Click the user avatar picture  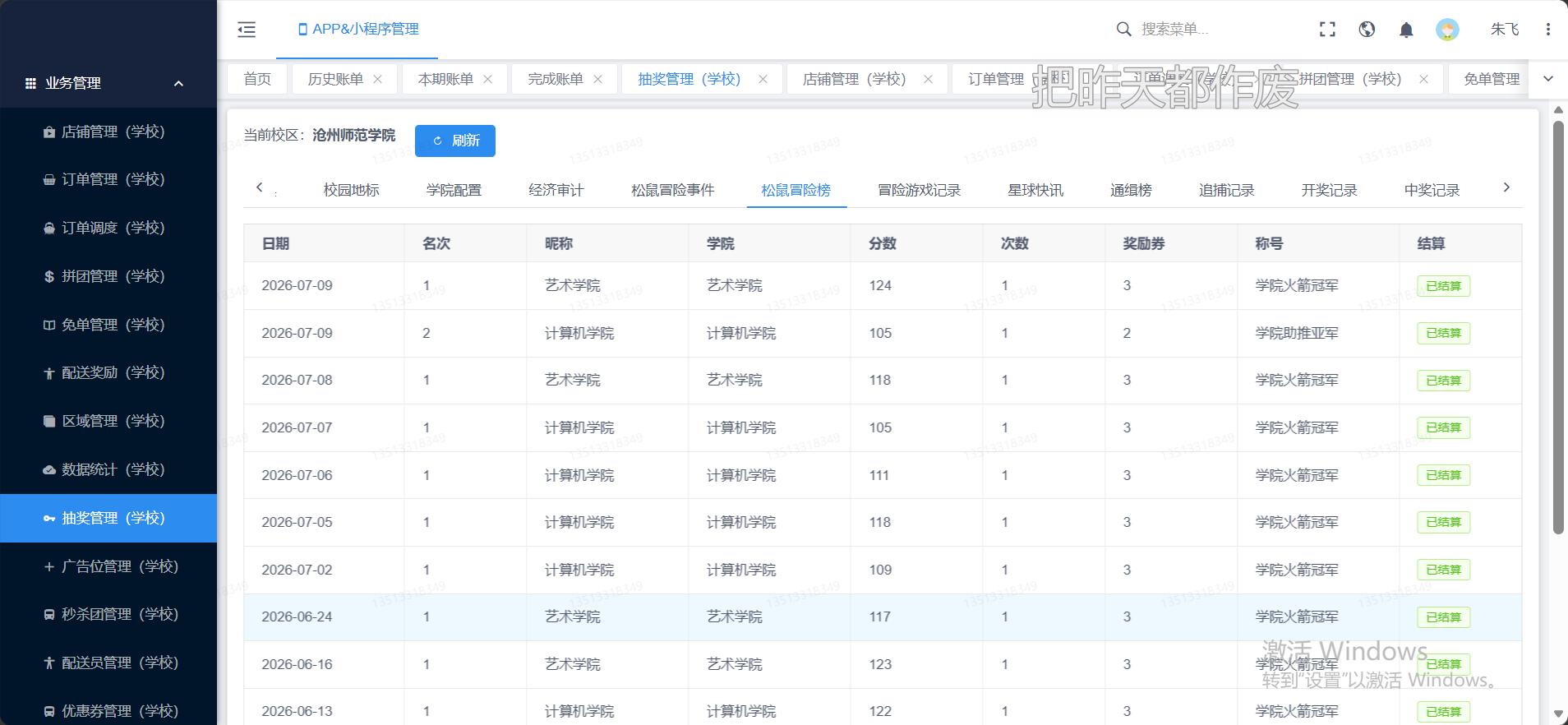1447,30
